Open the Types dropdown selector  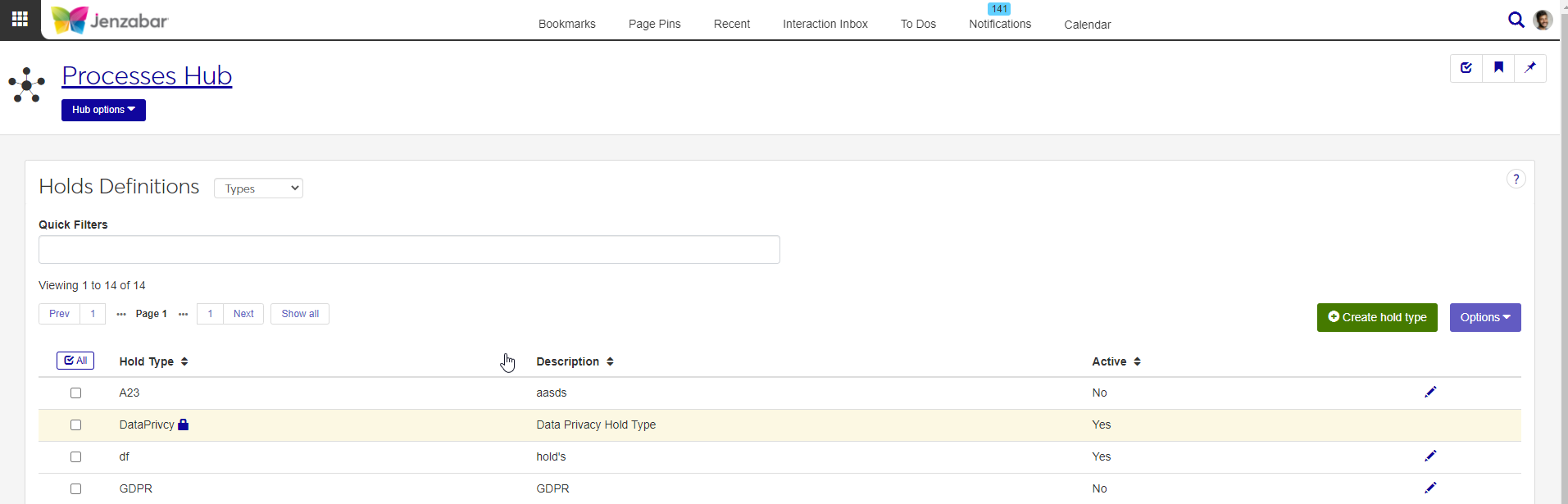click(258, 188)
